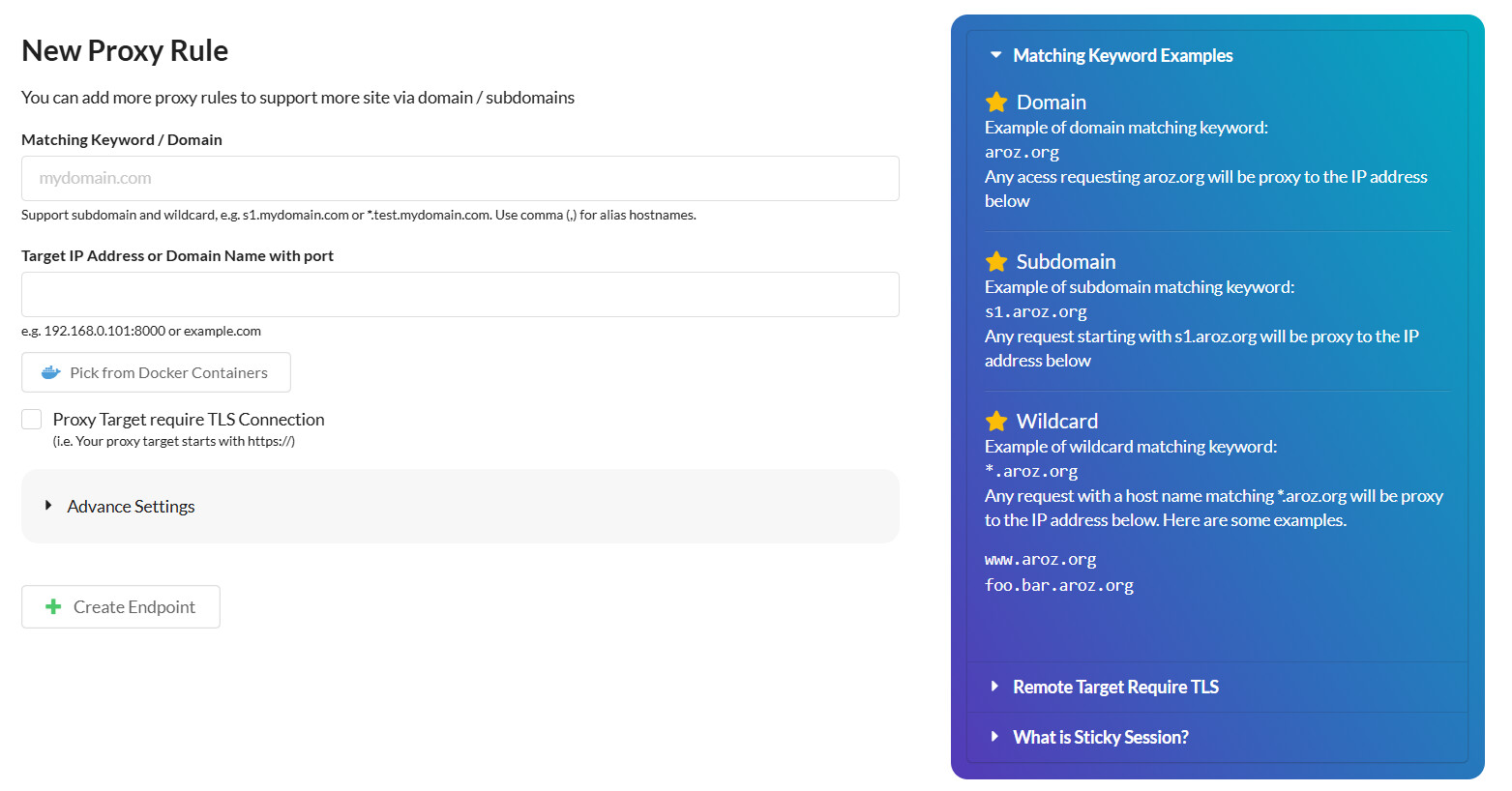Click the star icon beside Subdomain
Screen dimensions: 1512x791
(996, 261)
